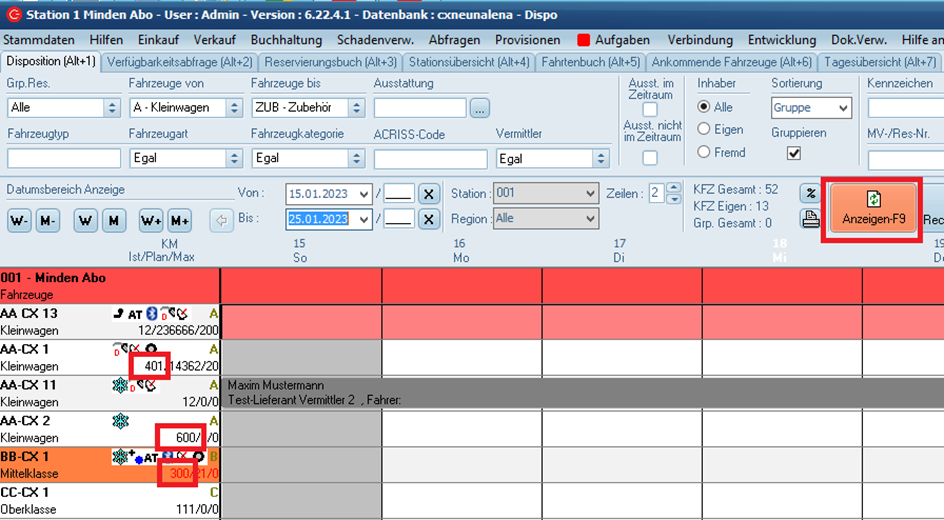Click the Bluetooth icon on AA CX 13

153,313
